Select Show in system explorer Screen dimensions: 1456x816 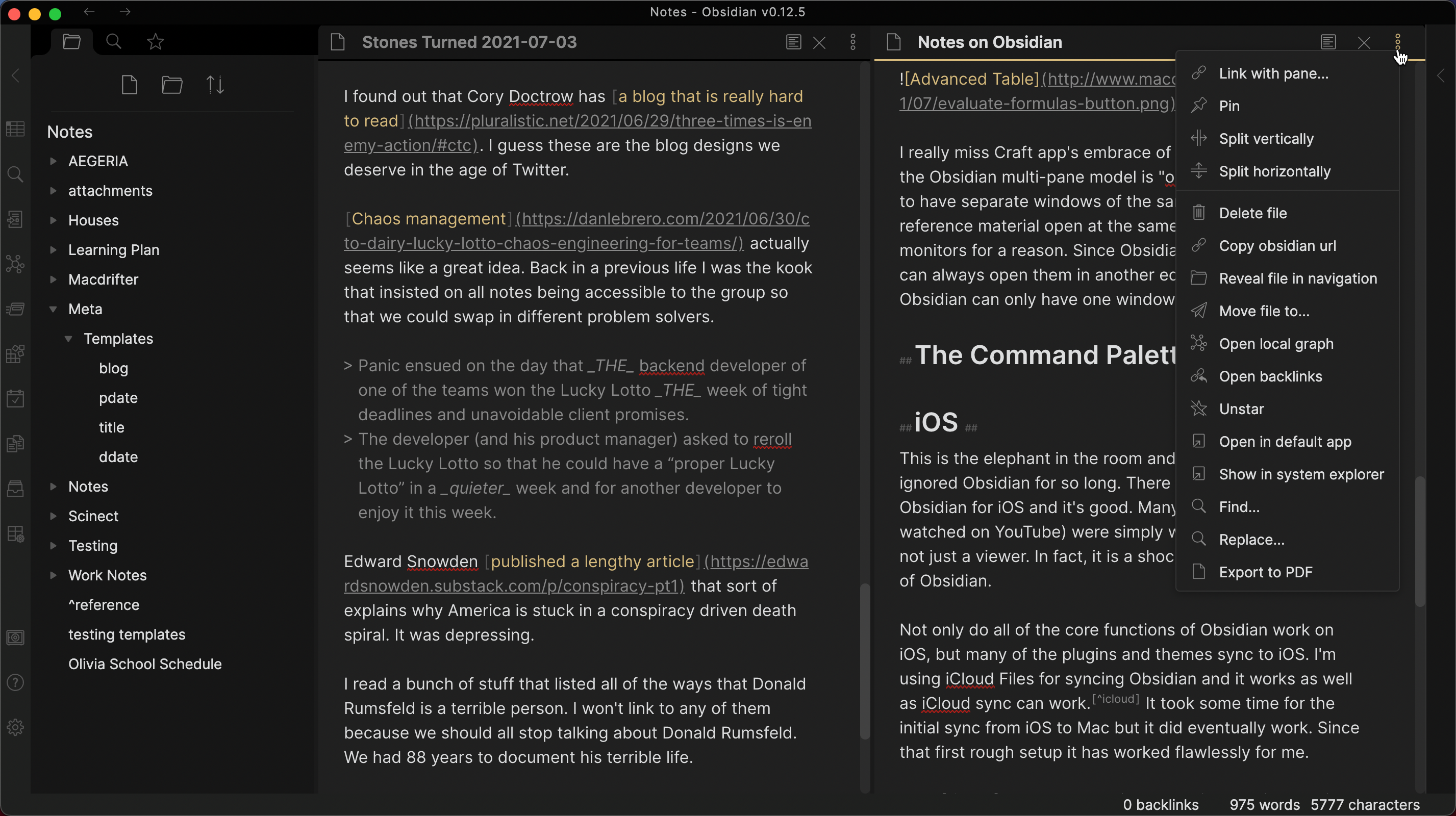(1288, 474)
